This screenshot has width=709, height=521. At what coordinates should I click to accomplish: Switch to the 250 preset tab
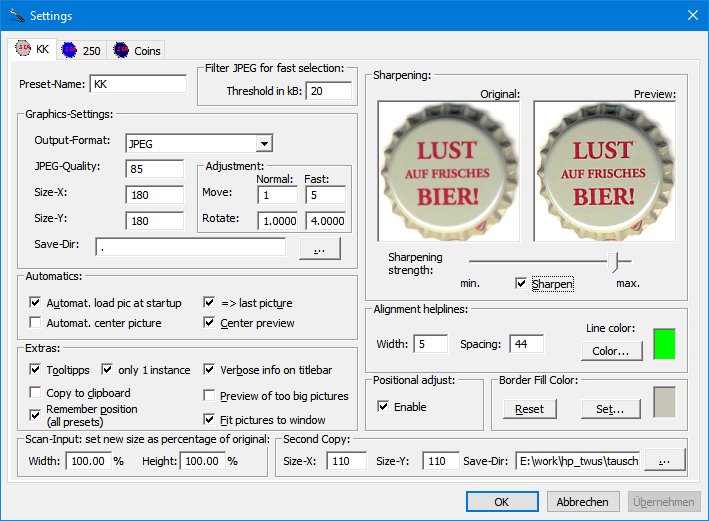(x=82, y=50)
